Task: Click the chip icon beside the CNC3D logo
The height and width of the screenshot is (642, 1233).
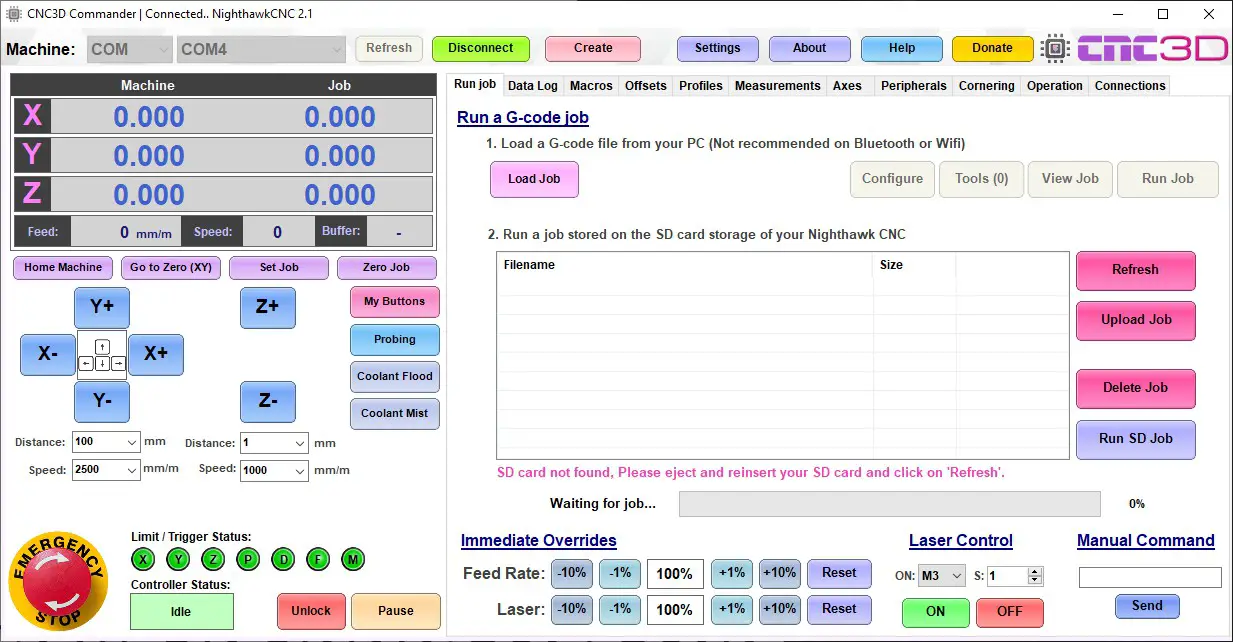Action: point(1055,48)
